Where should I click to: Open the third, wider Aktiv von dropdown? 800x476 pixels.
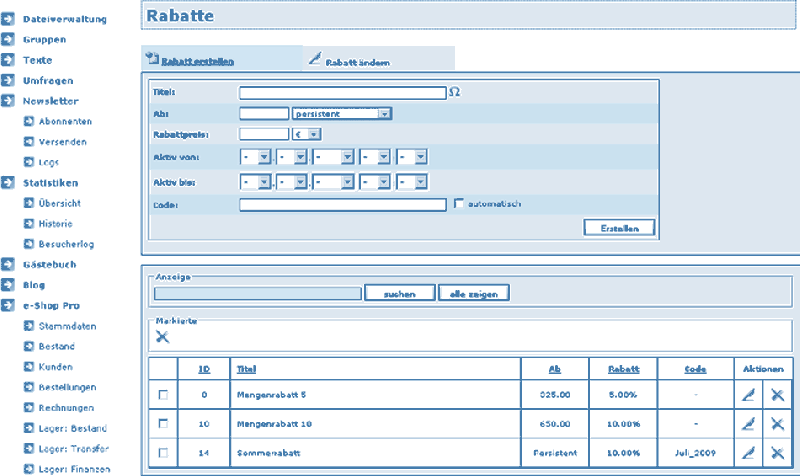point(334,157)
